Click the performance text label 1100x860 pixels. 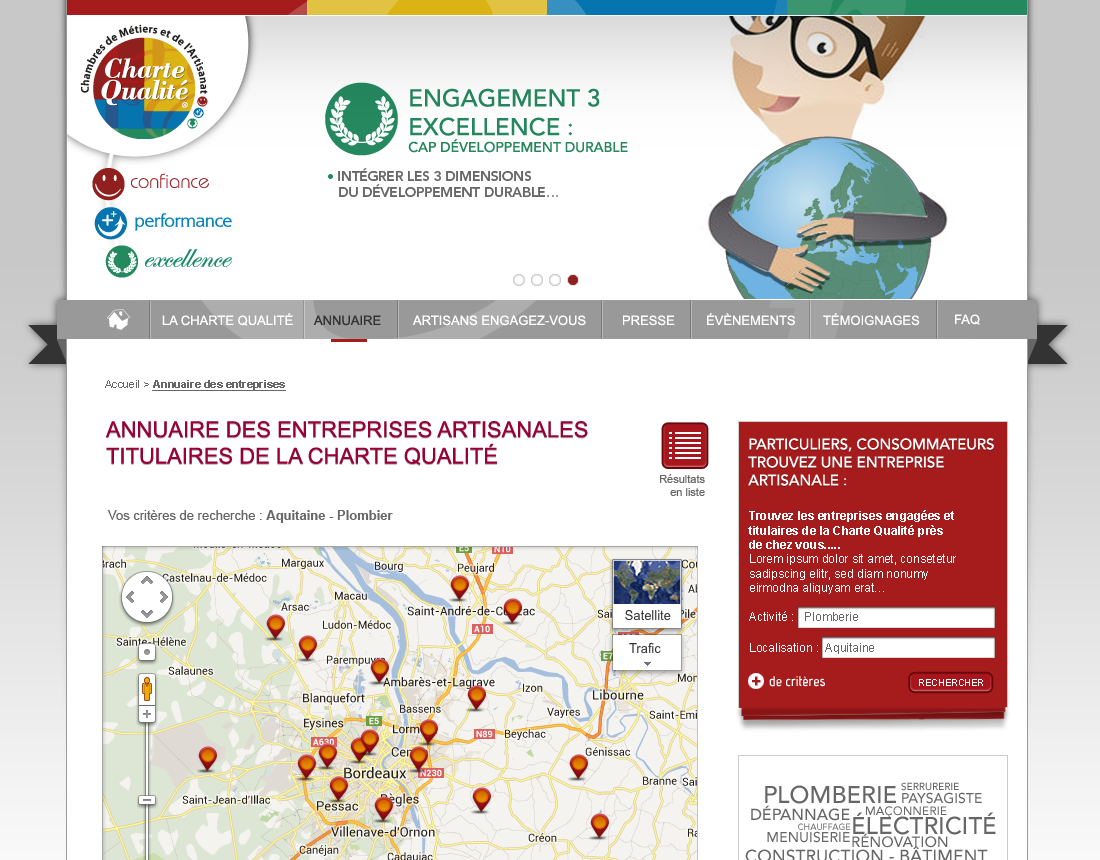(182, 221)
